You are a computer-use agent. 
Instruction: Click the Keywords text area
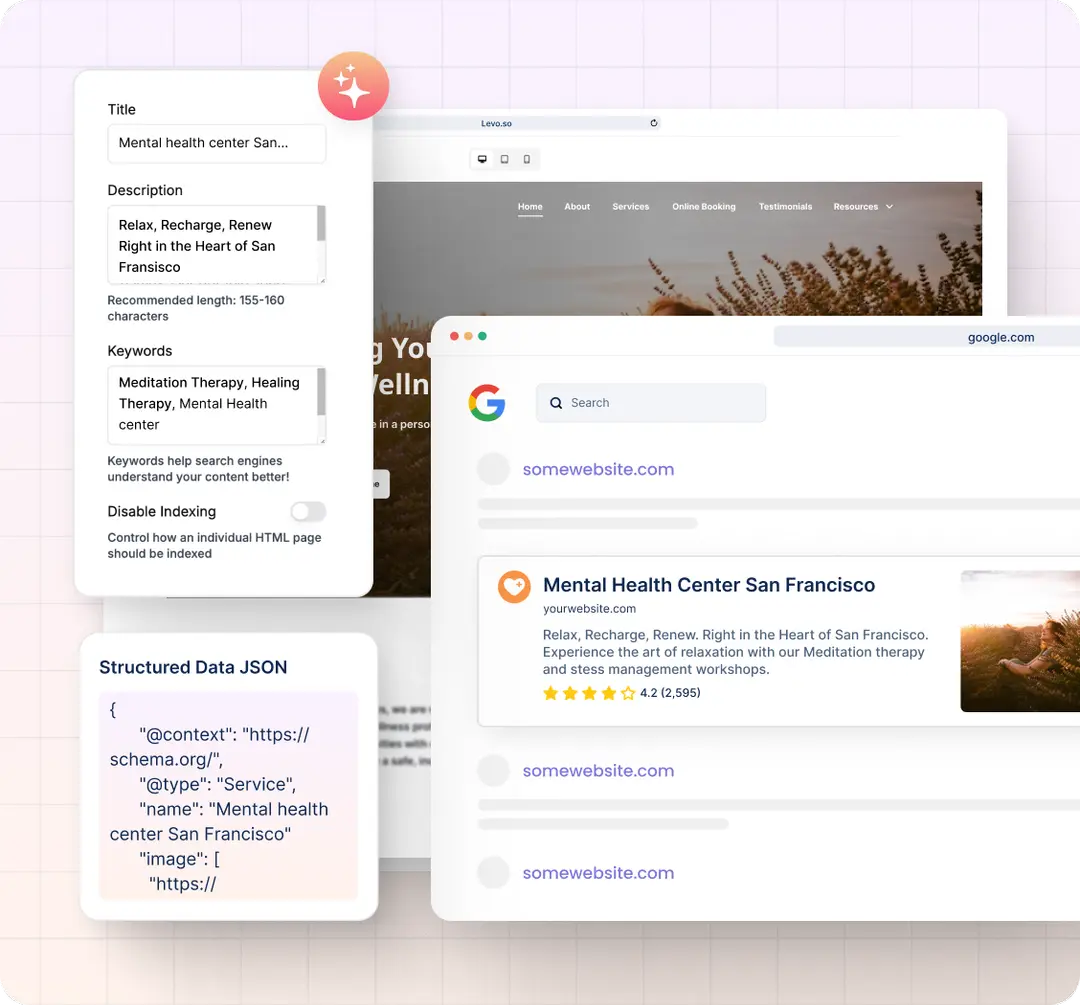click(x=216, y=405)
